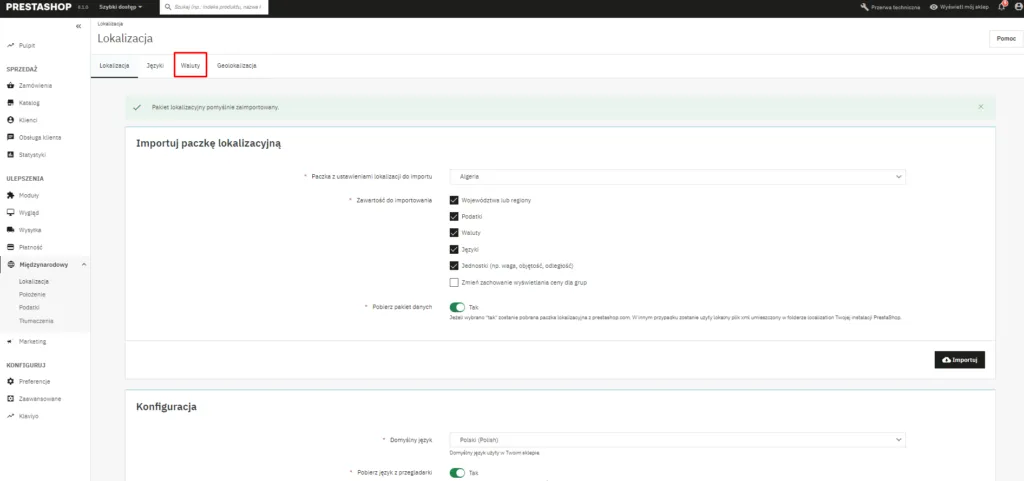Open notifications bell icon in header
Image resolution: width=1024 pixels, height=481 pixels.
click(1002, 7)
